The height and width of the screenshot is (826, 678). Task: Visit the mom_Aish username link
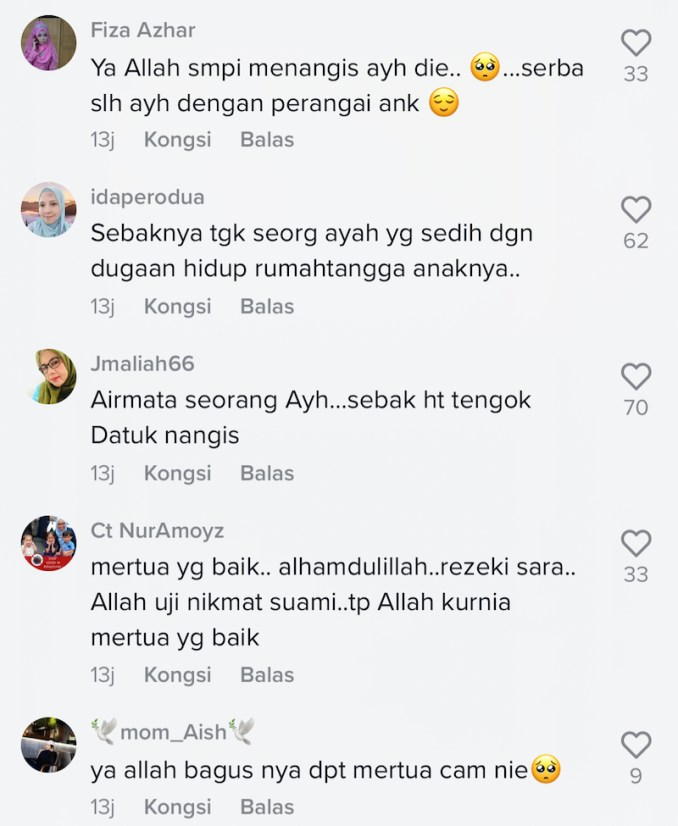point(173,732)
